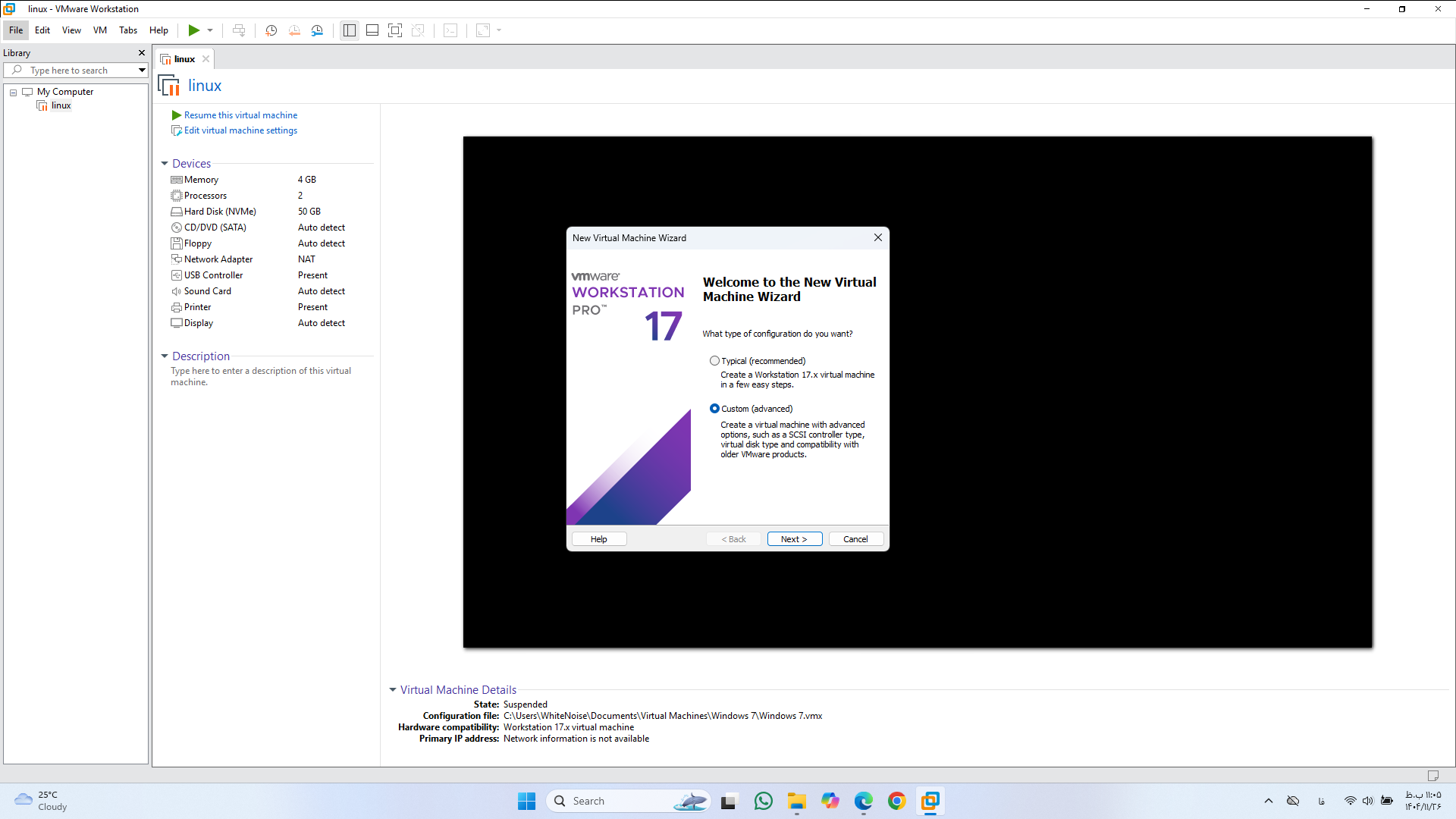Viewport: 1456px width, 819px height.
Task: Collapse the Virtual Machine Details section
Action: (393, 690)
